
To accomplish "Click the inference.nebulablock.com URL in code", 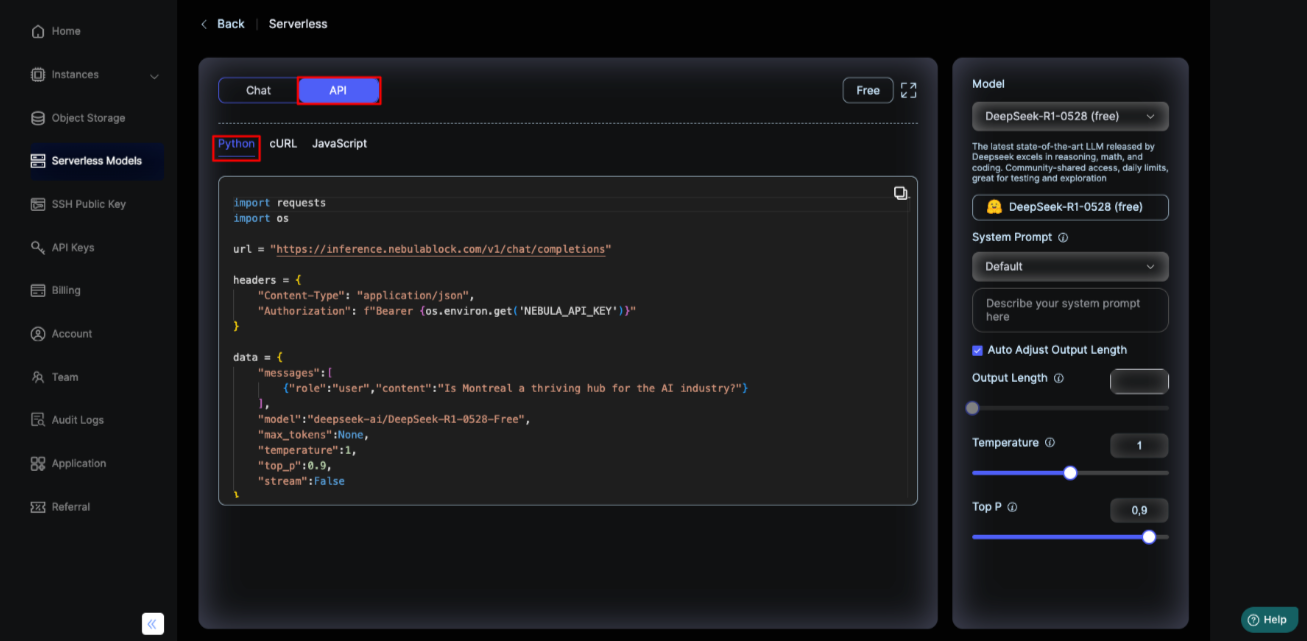I will pos(440,249).
